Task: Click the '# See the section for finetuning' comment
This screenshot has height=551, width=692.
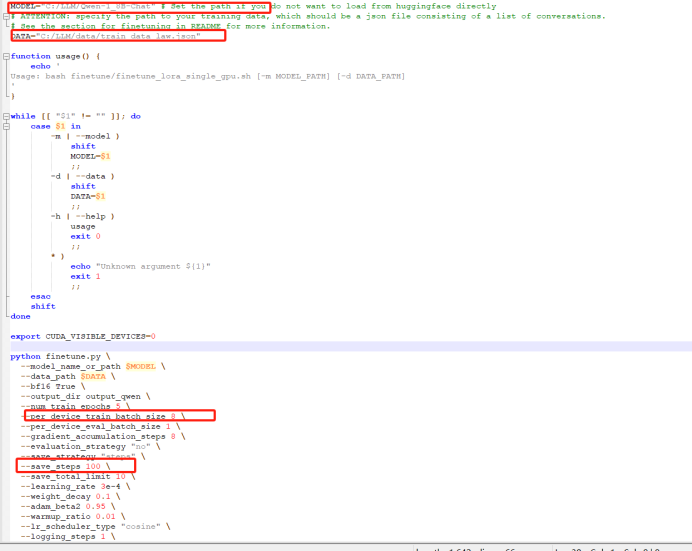Action: (170, 26)
